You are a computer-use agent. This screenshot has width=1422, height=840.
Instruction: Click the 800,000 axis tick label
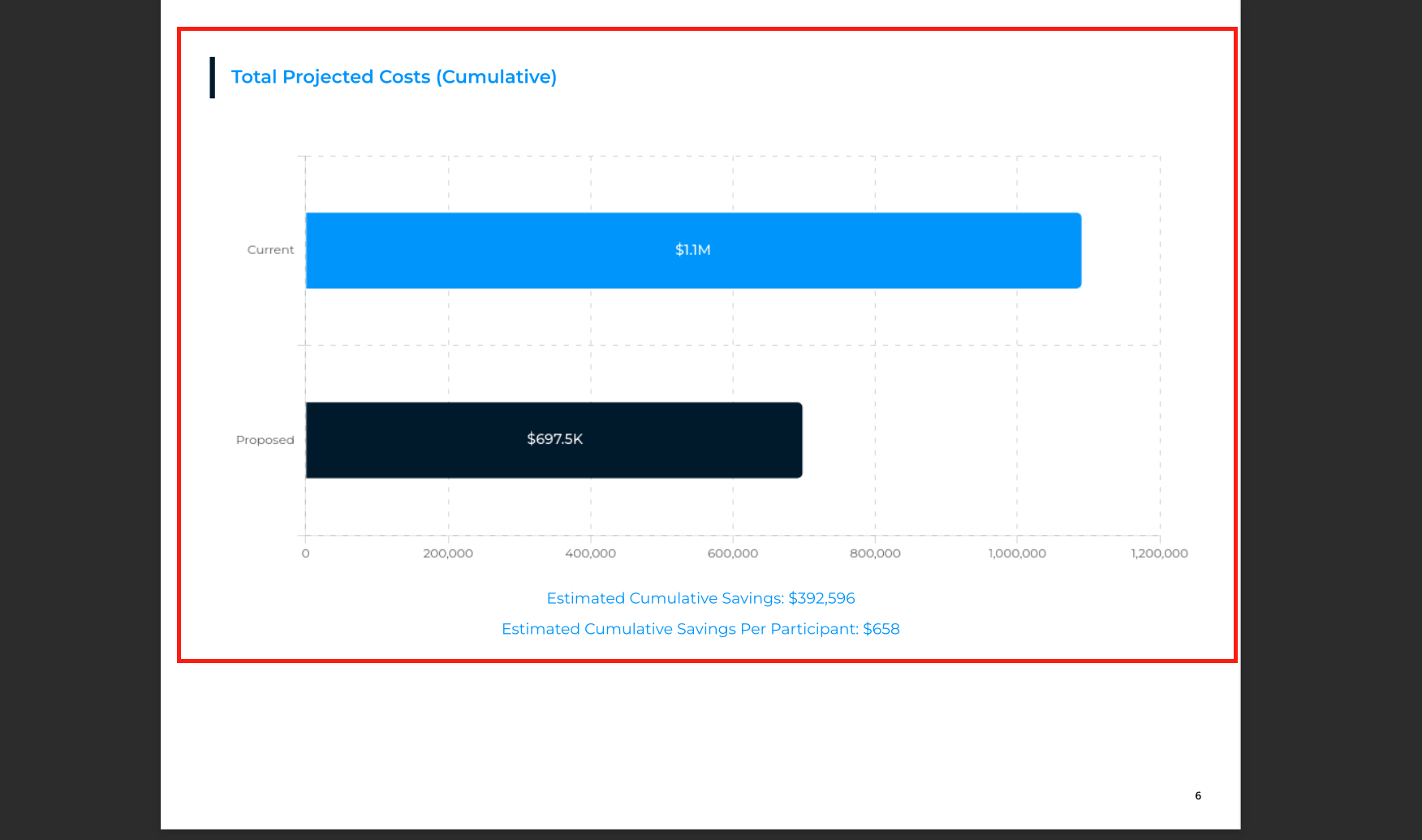point(875,554)
